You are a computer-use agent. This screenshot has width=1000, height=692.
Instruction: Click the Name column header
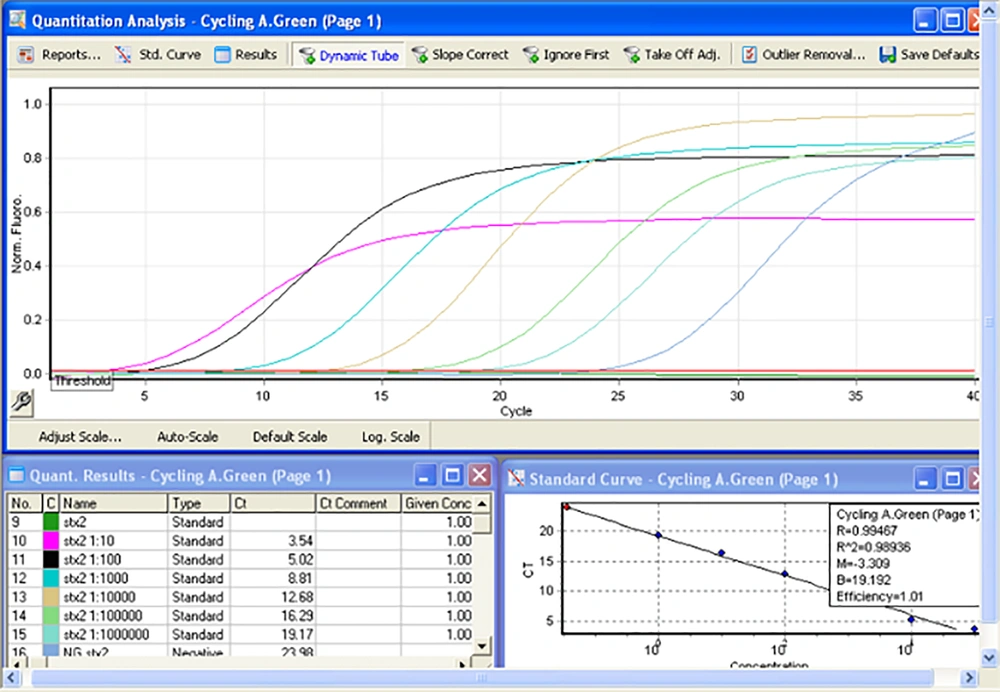point(114,503)
